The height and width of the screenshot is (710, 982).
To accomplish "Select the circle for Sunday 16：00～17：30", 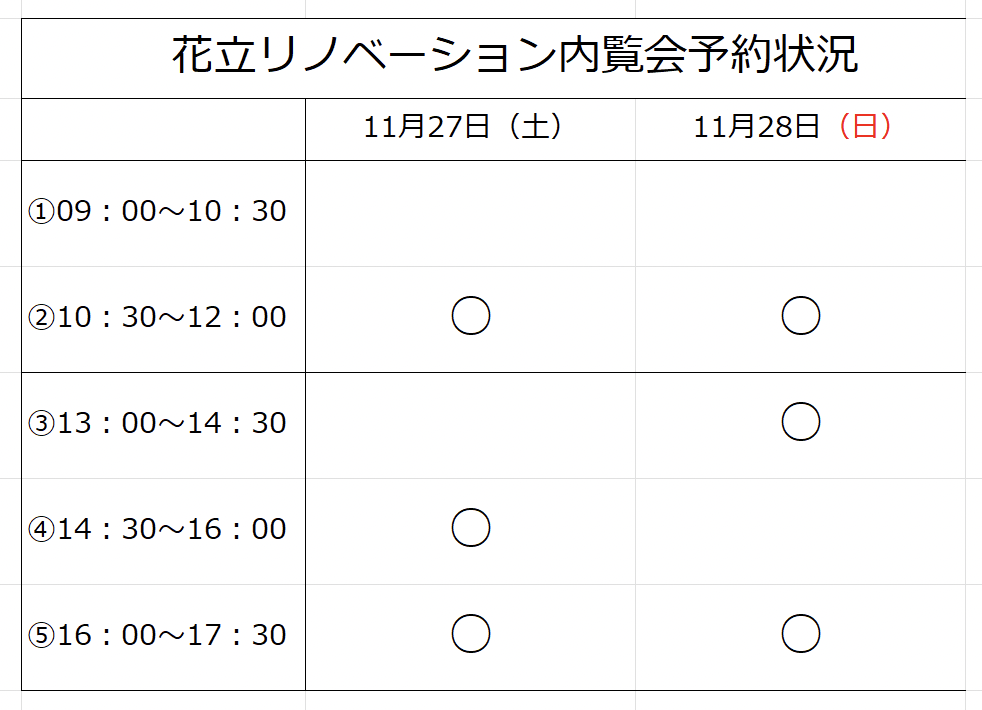I will (x=801, y=634).
